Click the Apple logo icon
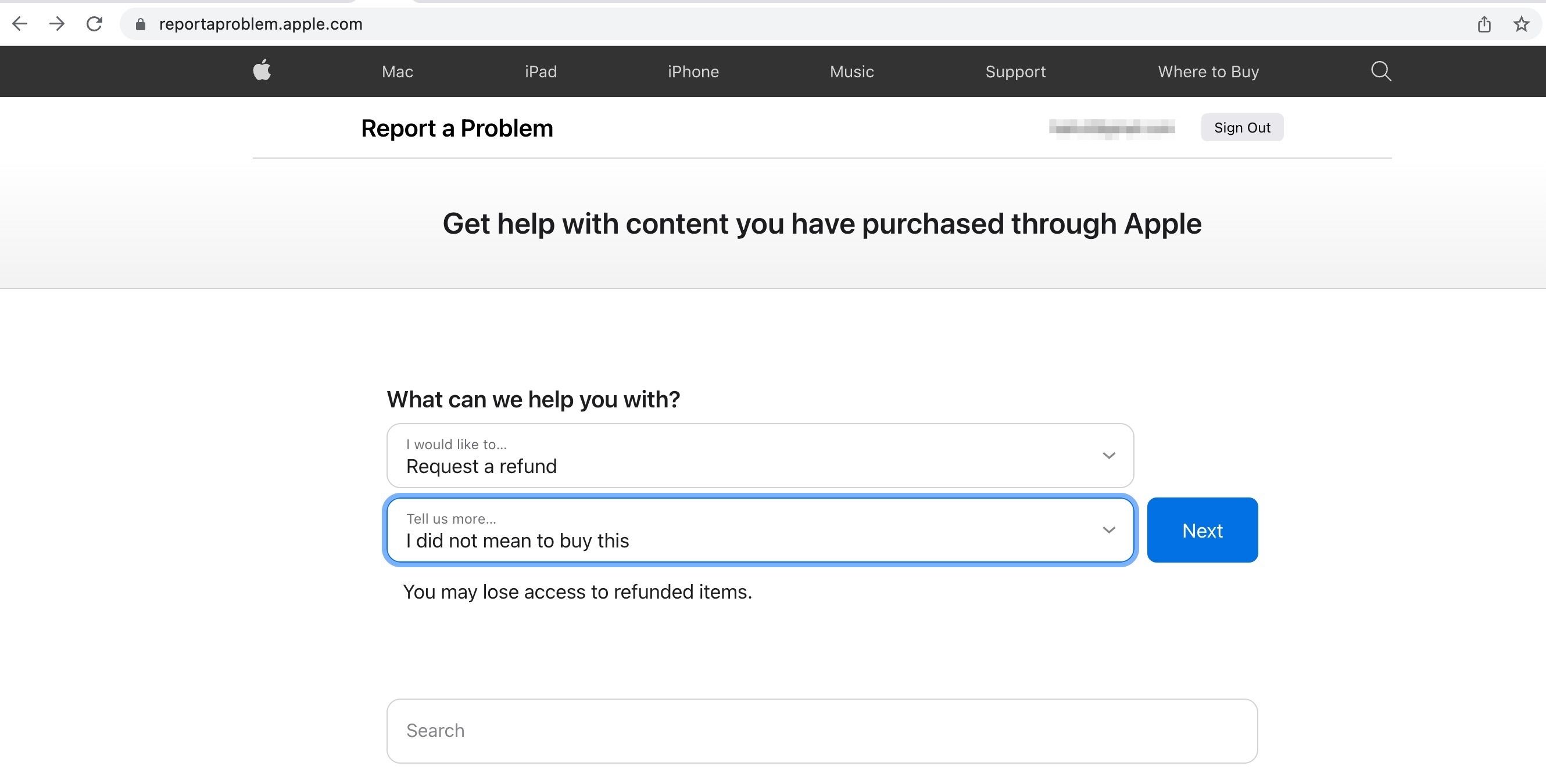The width and height of the screenshot is (1546, 784). pyautogui.click(x=262, y=71)
